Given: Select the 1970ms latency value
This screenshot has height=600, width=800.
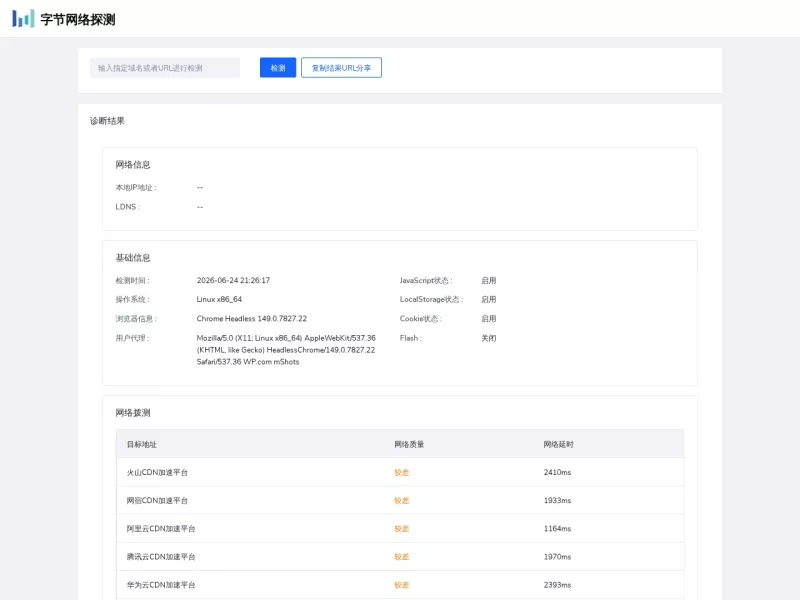Looking at the screenshot, I should (557, 557).
